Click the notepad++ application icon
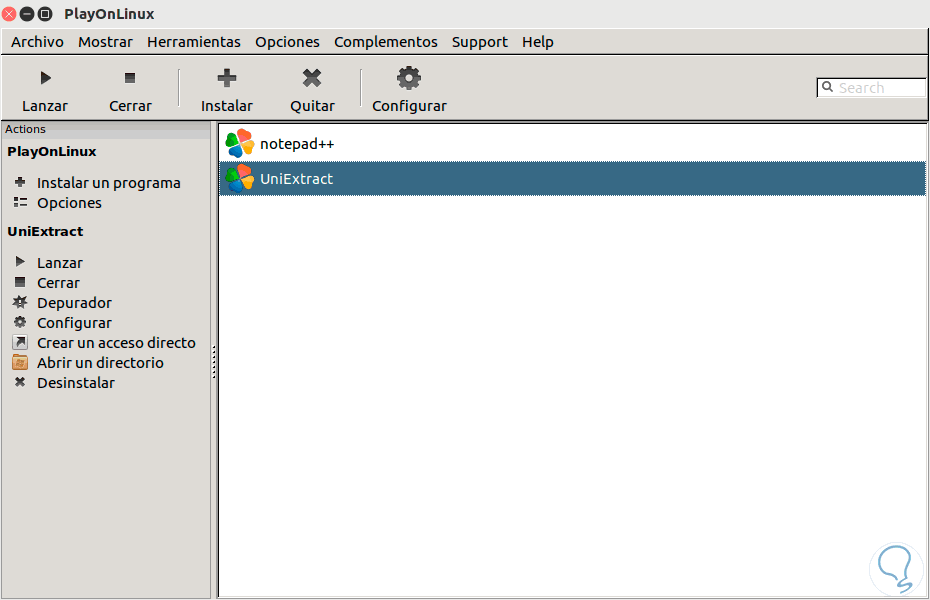930x600 pixels. 240,143
